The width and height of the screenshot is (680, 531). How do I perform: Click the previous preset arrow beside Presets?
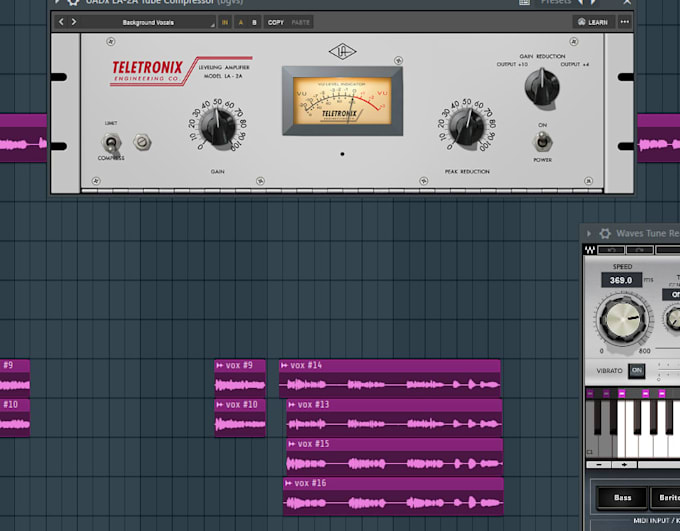[581, 2]
